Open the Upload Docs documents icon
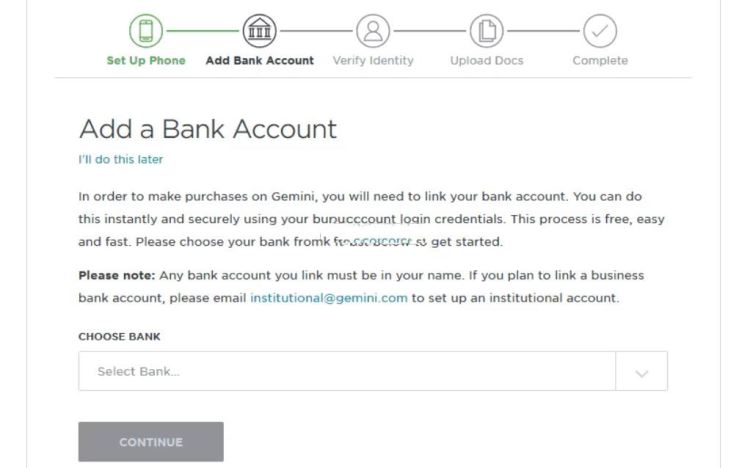 pyautogui.click(x=486, y=31)
